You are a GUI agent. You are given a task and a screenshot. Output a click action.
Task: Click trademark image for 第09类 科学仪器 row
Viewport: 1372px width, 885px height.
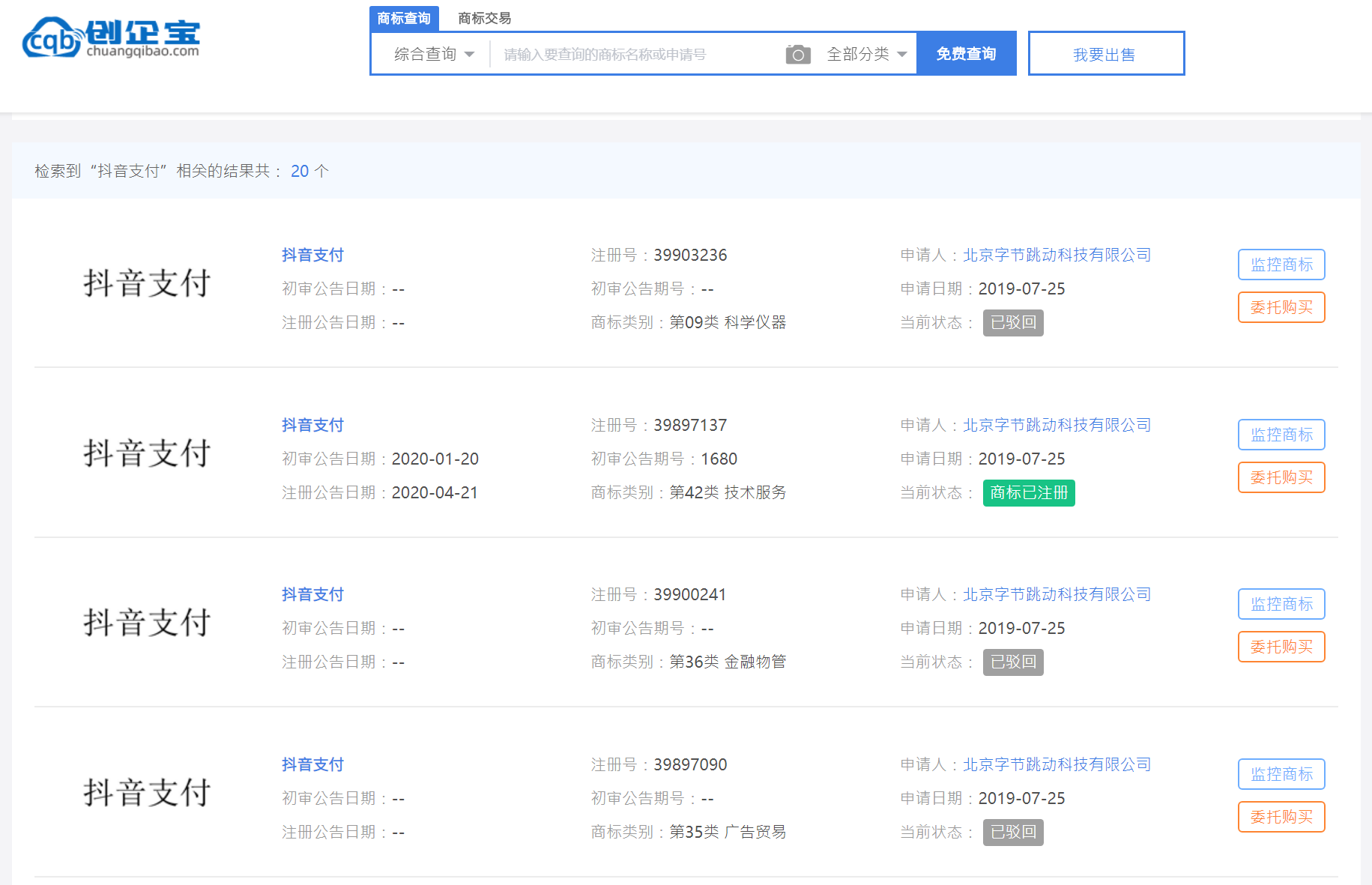coord(147,283)
